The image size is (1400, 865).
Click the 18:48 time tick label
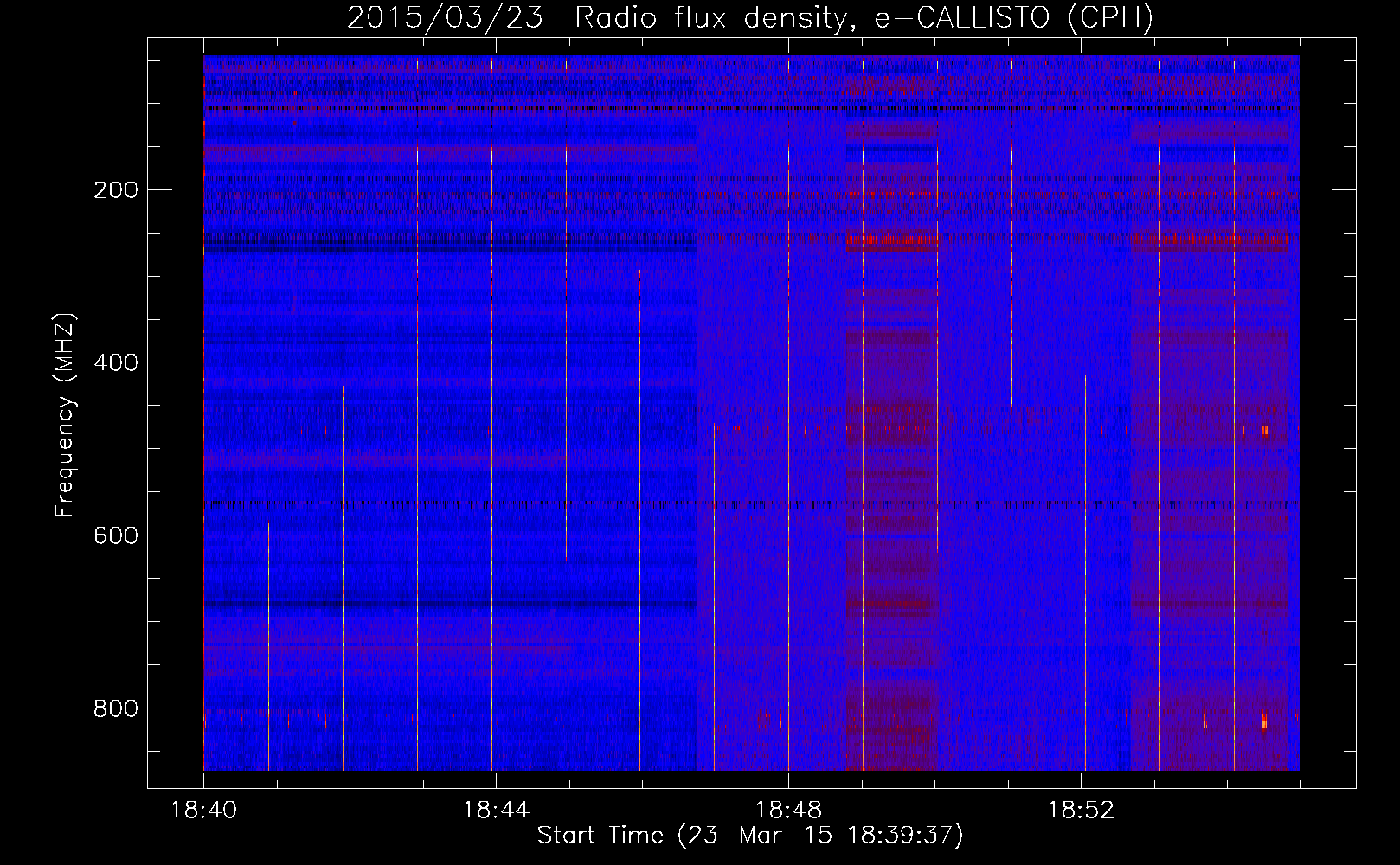pos(788,811)
